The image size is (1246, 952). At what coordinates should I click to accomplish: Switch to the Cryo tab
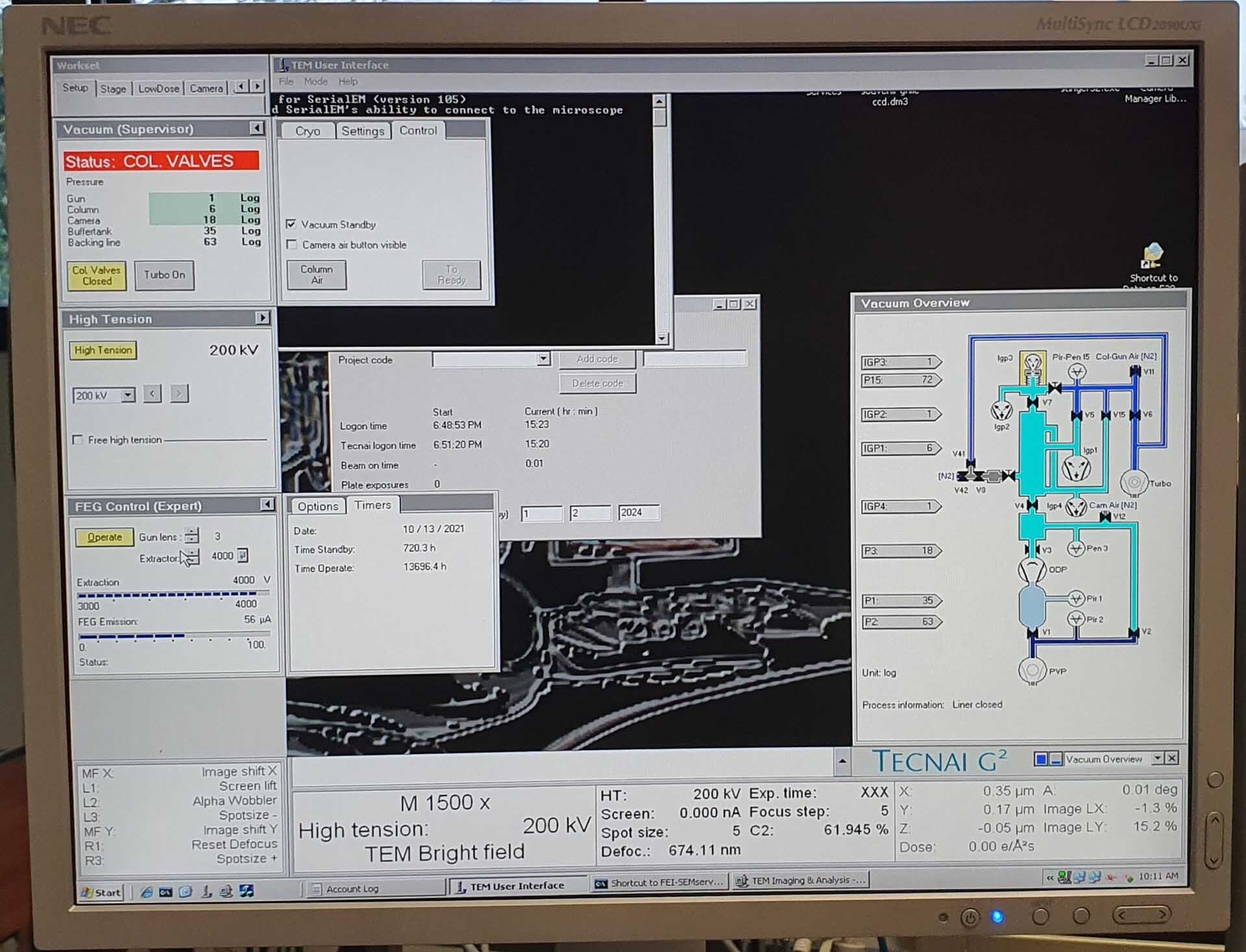pyautogui.click(x=307, y=131)
